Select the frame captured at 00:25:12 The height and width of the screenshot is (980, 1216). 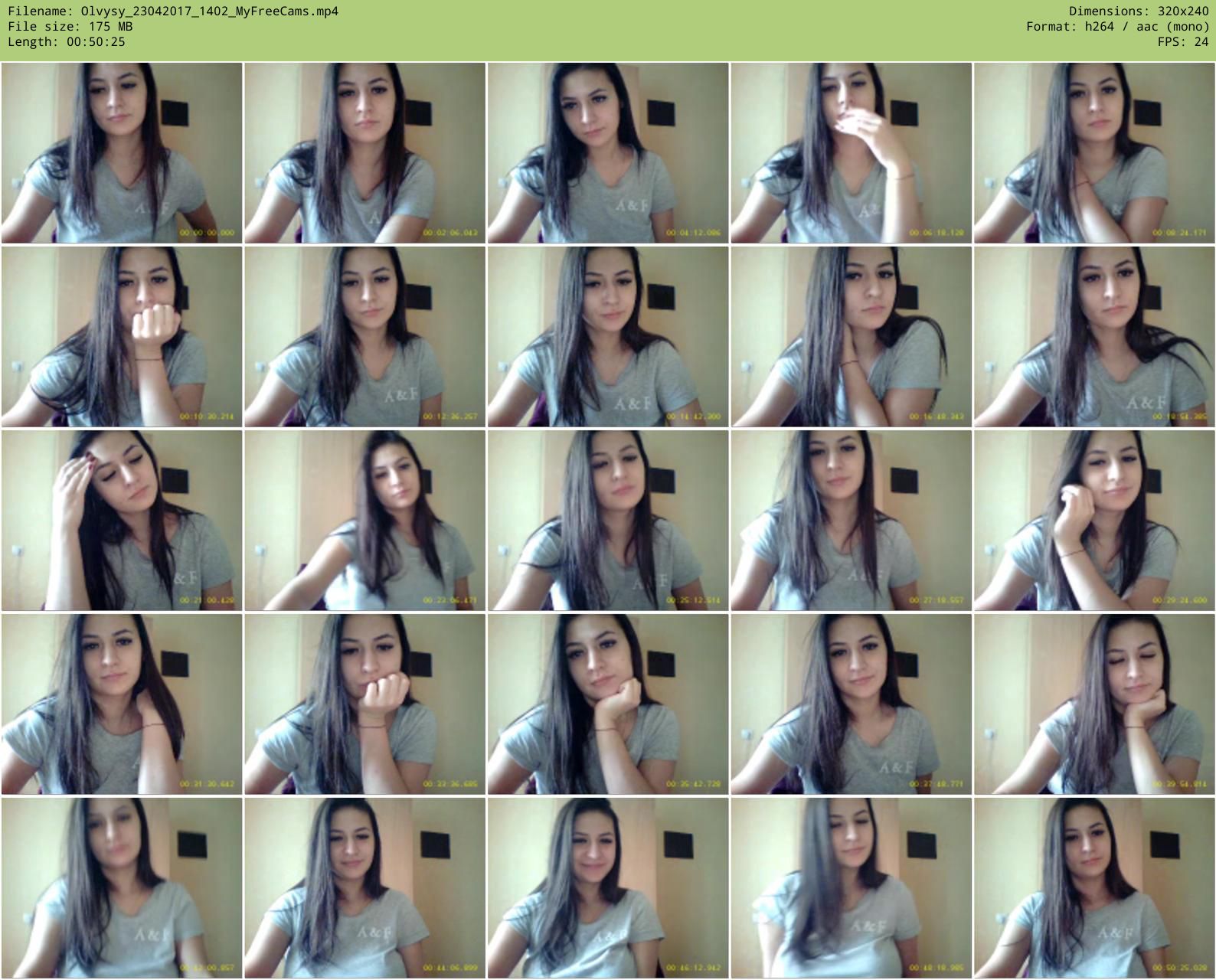click(608, 521)
